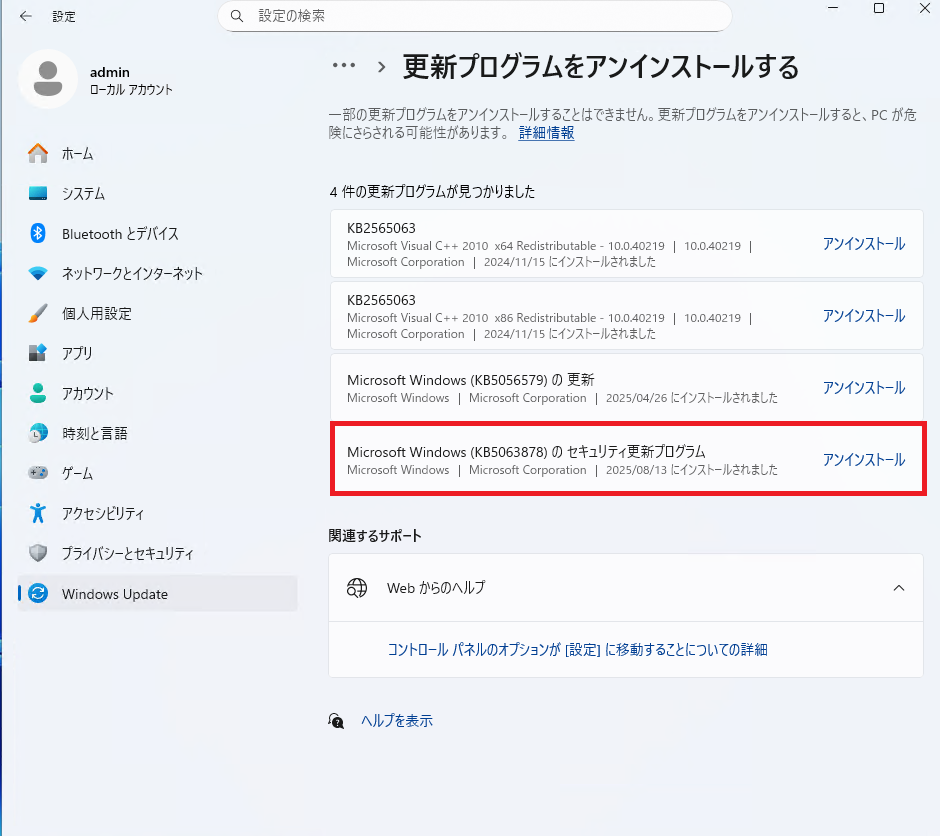
Task: Click the アカウント person icon
Action: point(38,393)
